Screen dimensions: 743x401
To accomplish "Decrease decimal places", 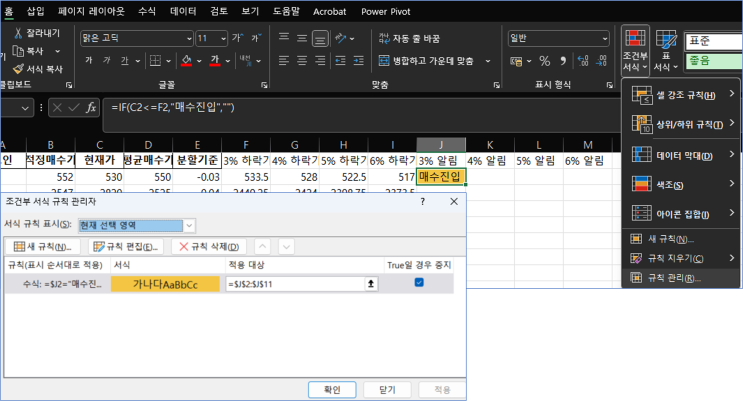I will tap(601, 61).
